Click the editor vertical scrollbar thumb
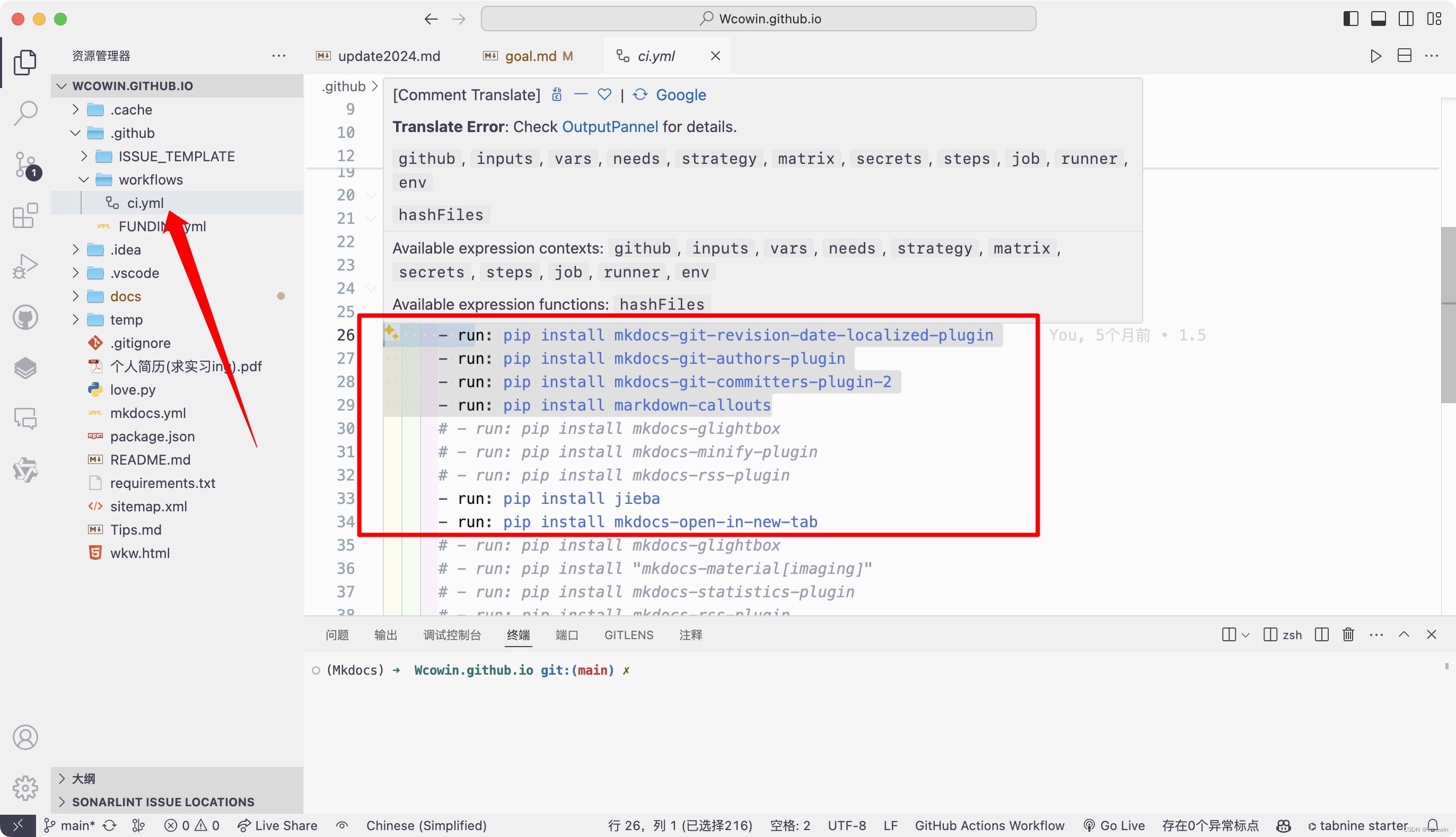 1448,315
